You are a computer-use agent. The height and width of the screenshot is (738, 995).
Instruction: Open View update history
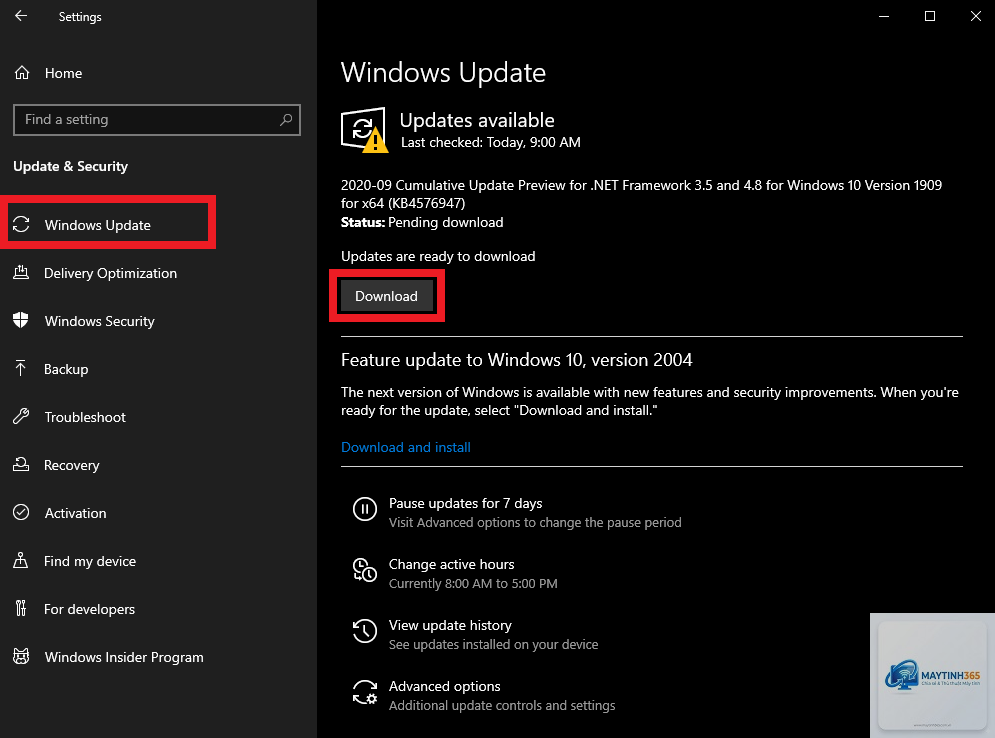(450, 625)
